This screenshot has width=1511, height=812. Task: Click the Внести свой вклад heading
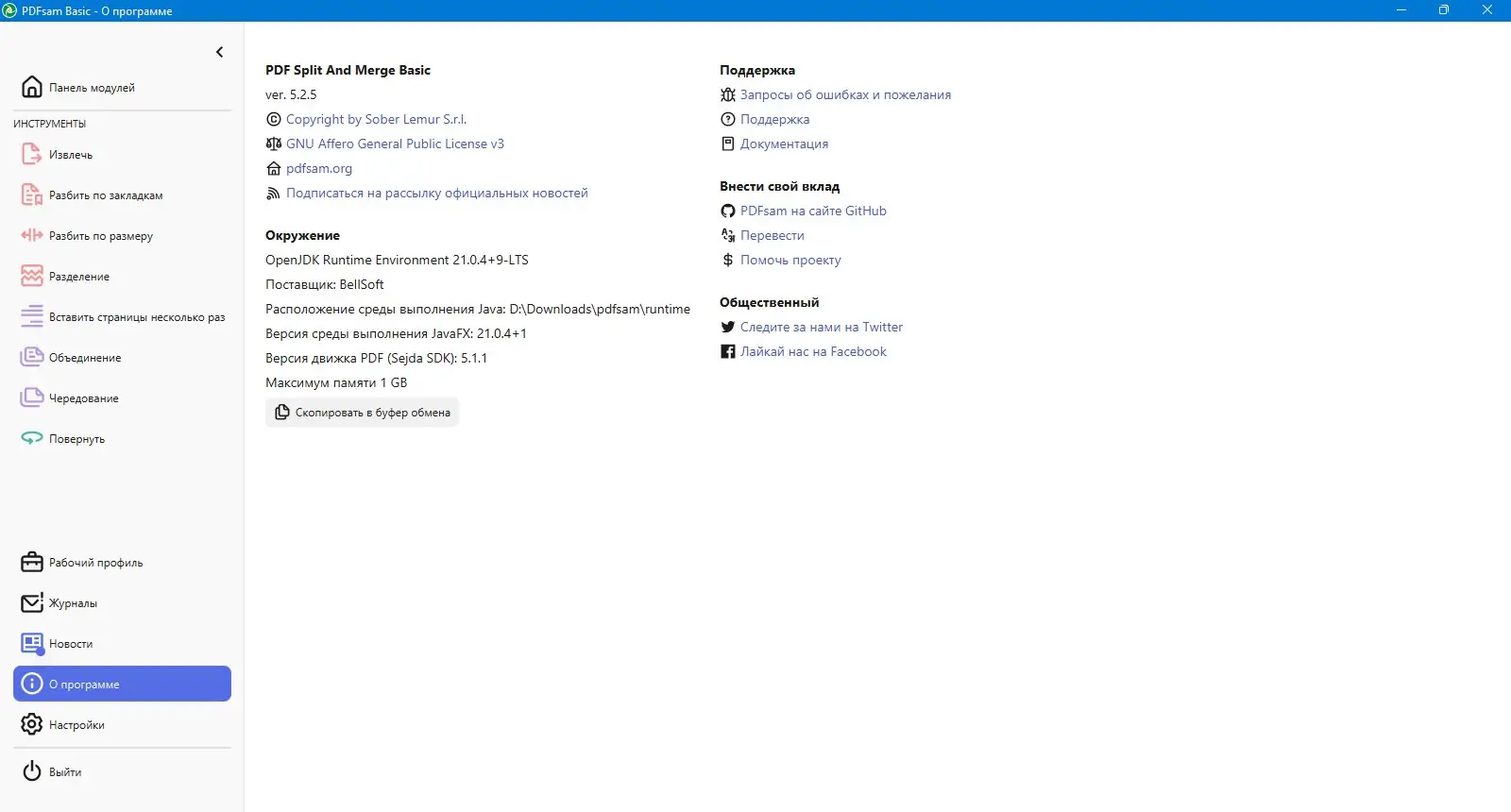779,186
